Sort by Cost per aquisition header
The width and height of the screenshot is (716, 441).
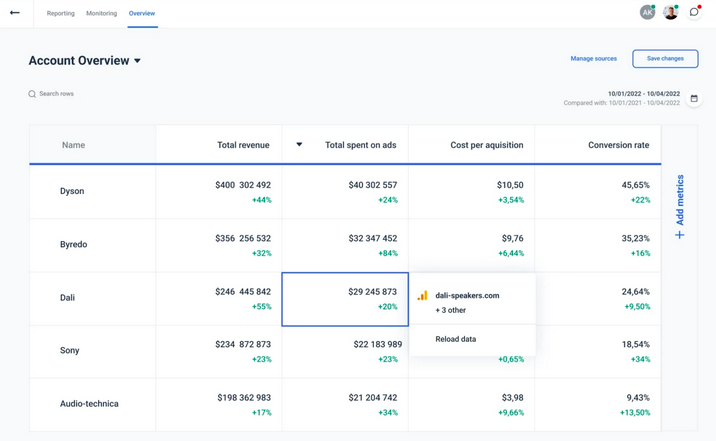487,145
